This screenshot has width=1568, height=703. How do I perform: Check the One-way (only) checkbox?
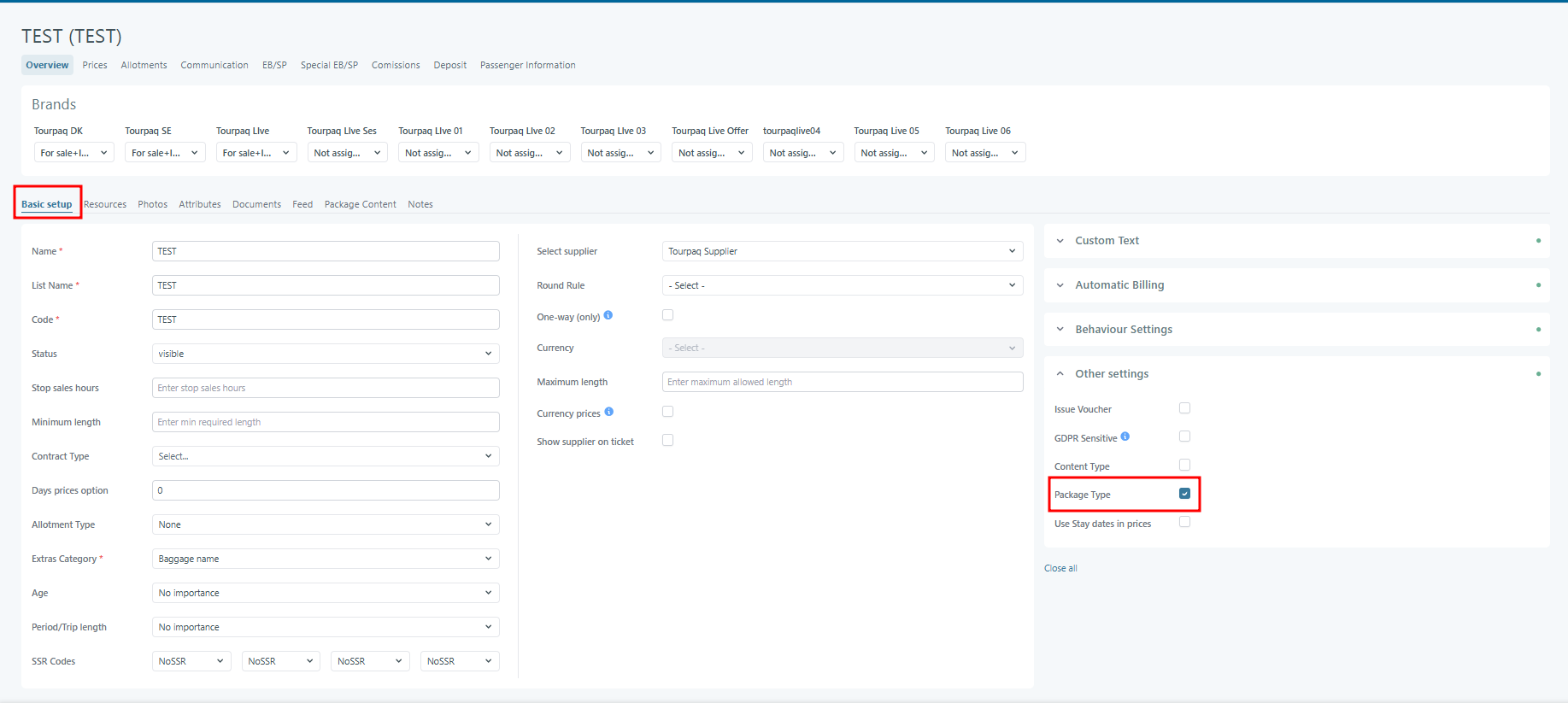pyautogui.click(x=668, y=315)
